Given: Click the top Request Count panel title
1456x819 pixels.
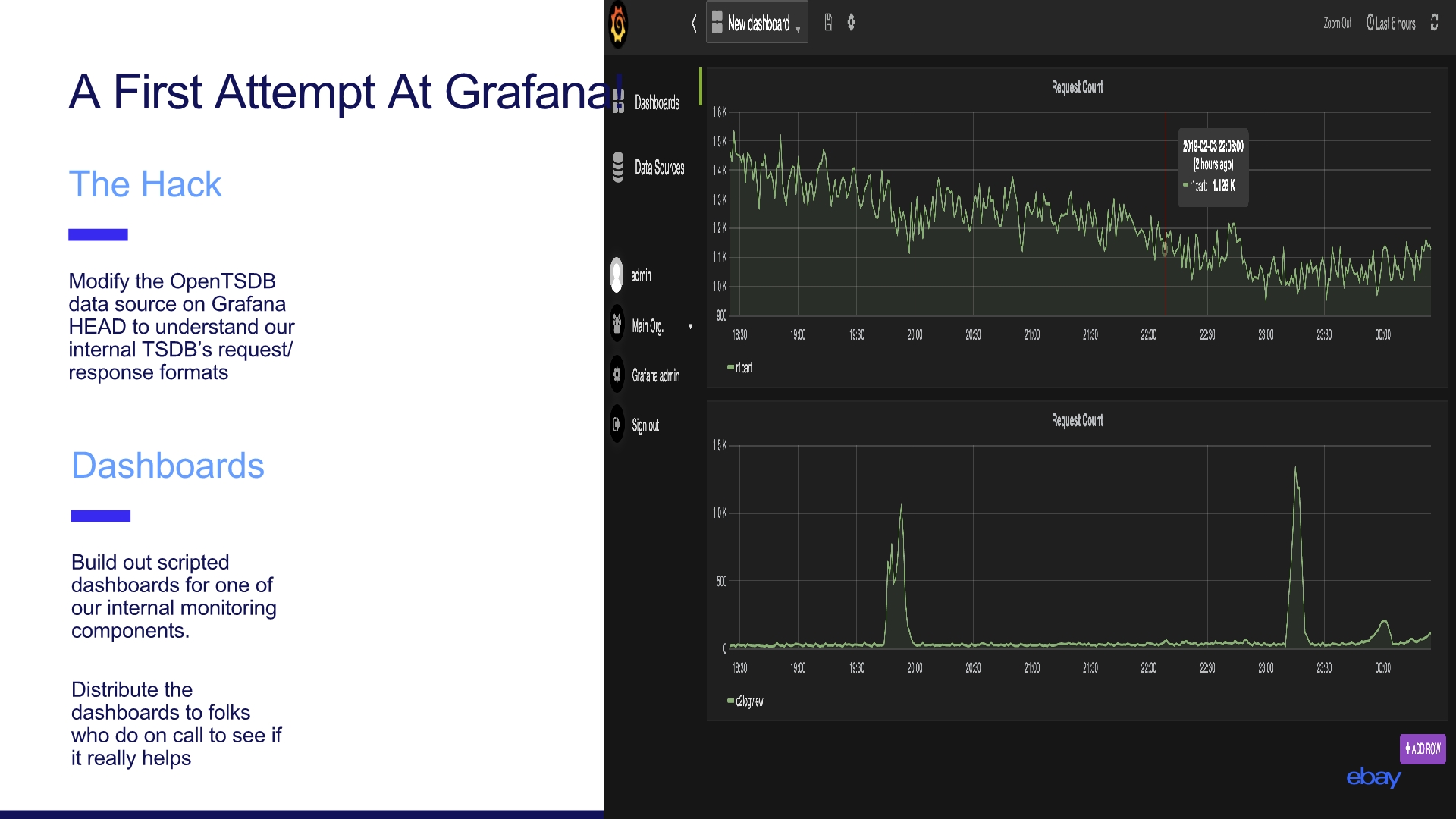Looking at the screenshot, I should pyautogui.click(x=1077, y=87).
